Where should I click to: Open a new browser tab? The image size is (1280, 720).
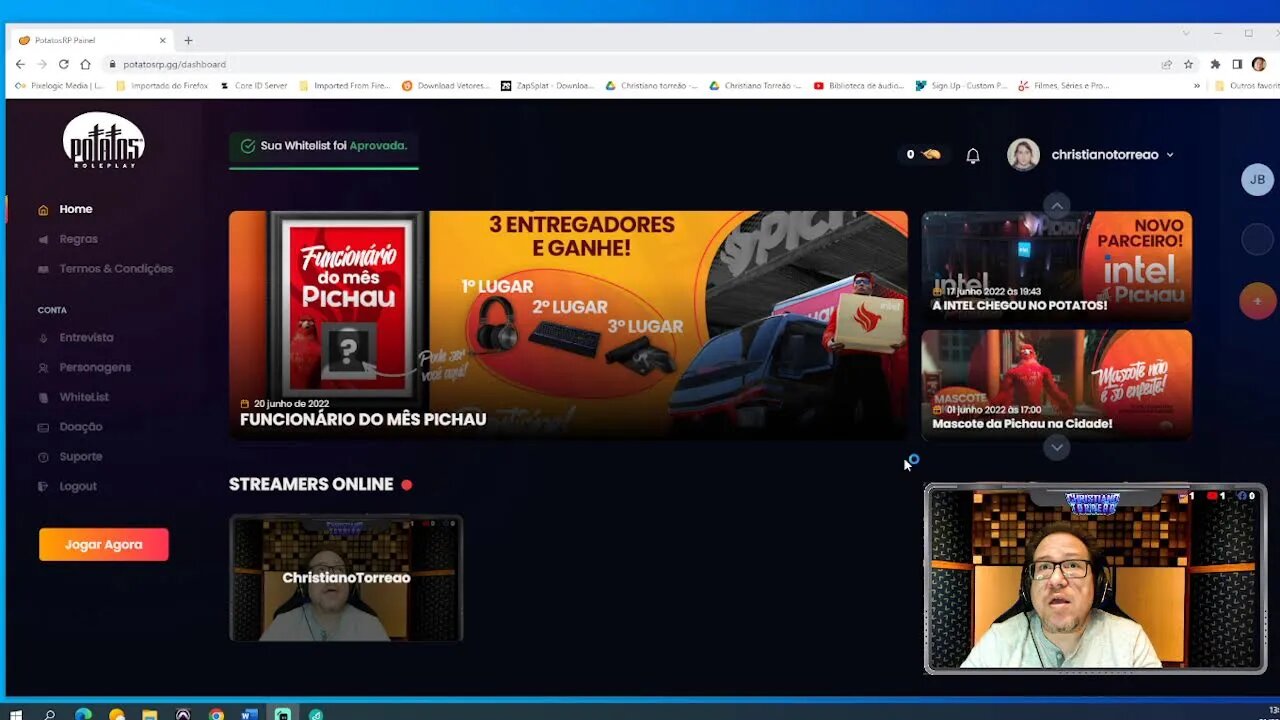pos(188,40)
